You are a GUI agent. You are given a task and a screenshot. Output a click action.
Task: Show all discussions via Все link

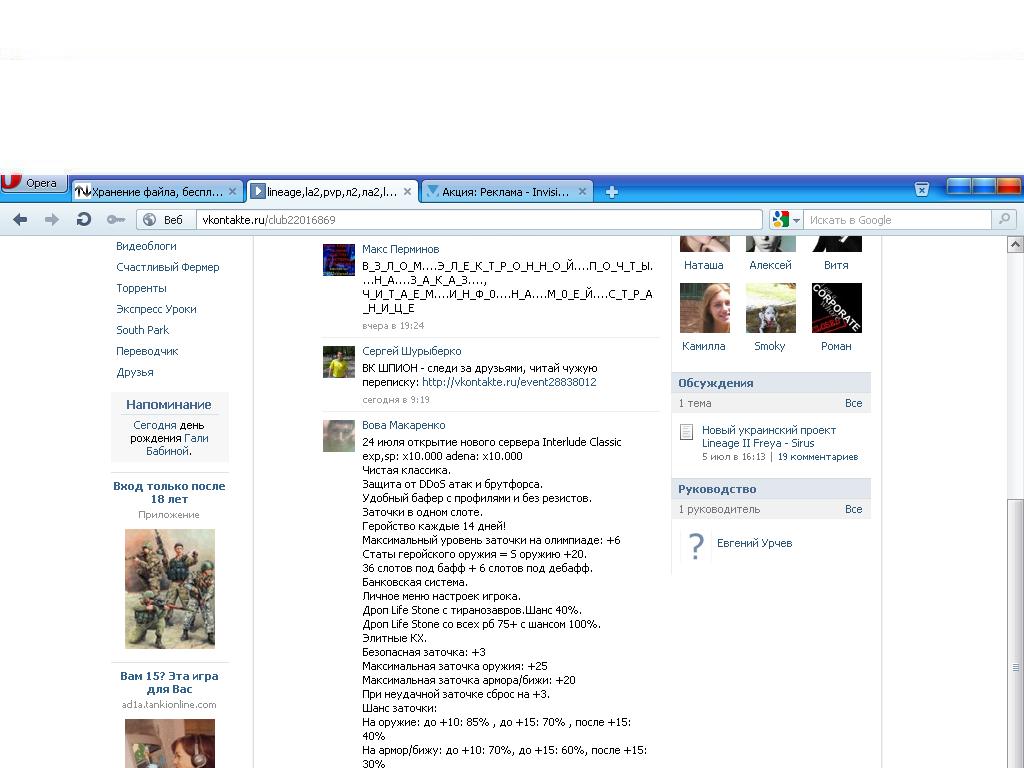tap(853, 403)
